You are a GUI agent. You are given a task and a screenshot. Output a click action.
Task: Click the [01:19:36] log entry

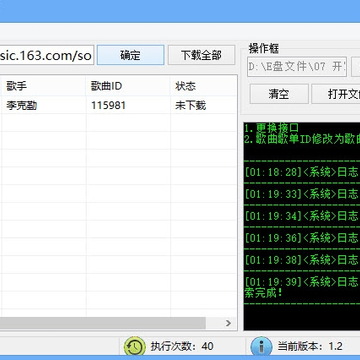click(302, 238)
